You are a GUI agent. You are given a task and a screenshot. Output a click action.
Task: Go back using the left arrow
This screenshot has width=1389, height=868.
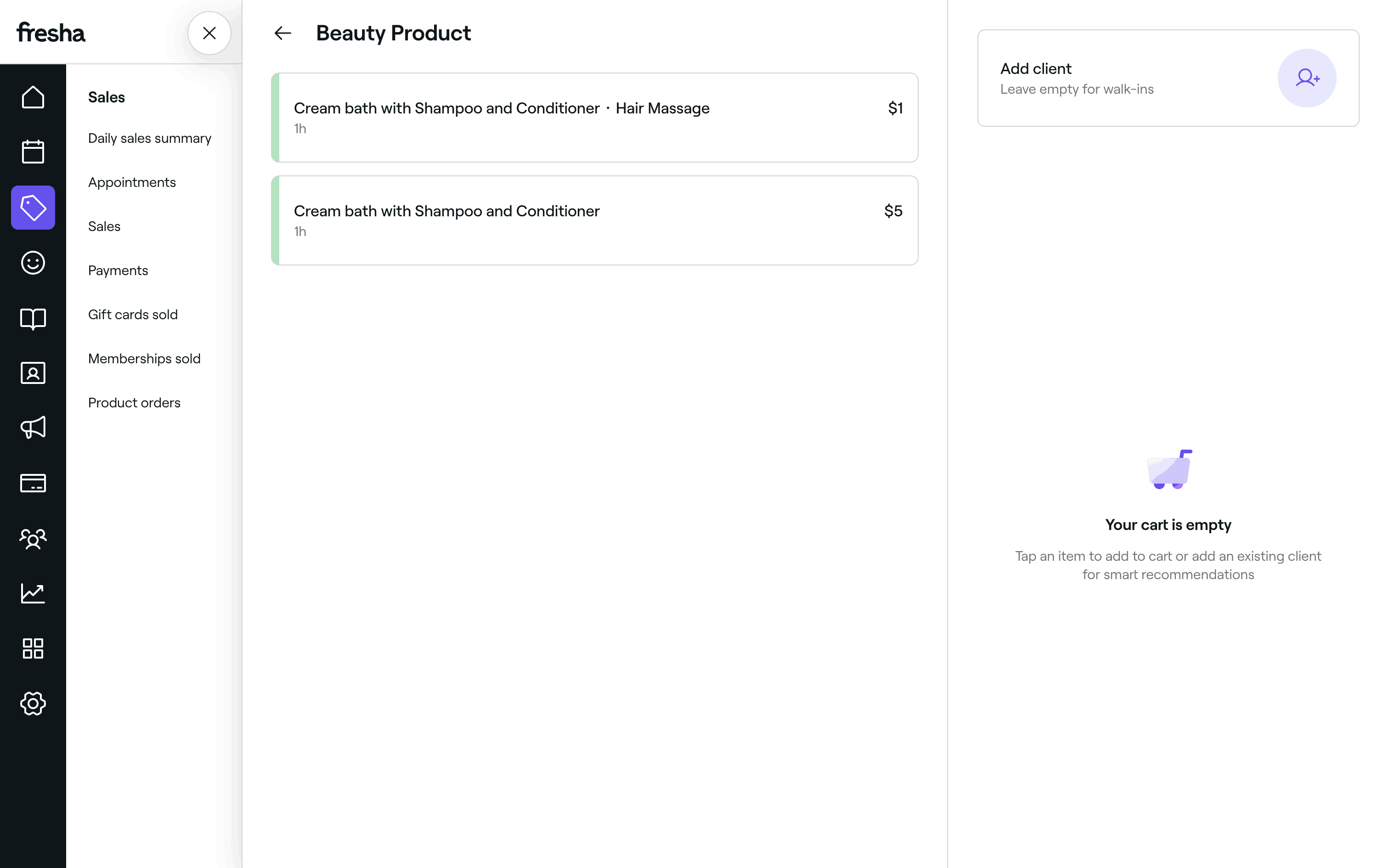[282, 33]
